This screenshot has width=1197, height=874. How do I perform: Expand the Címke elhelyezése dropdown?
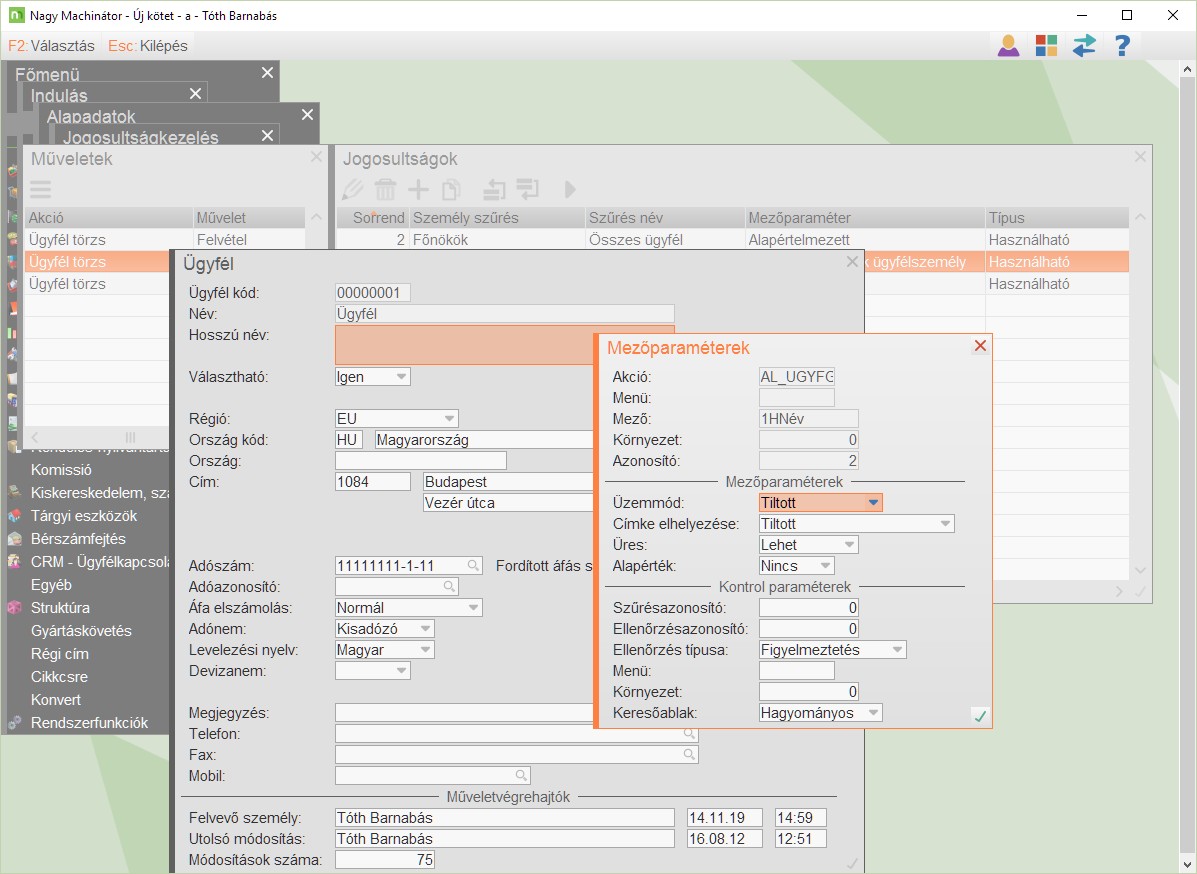[x=944, y=524]
